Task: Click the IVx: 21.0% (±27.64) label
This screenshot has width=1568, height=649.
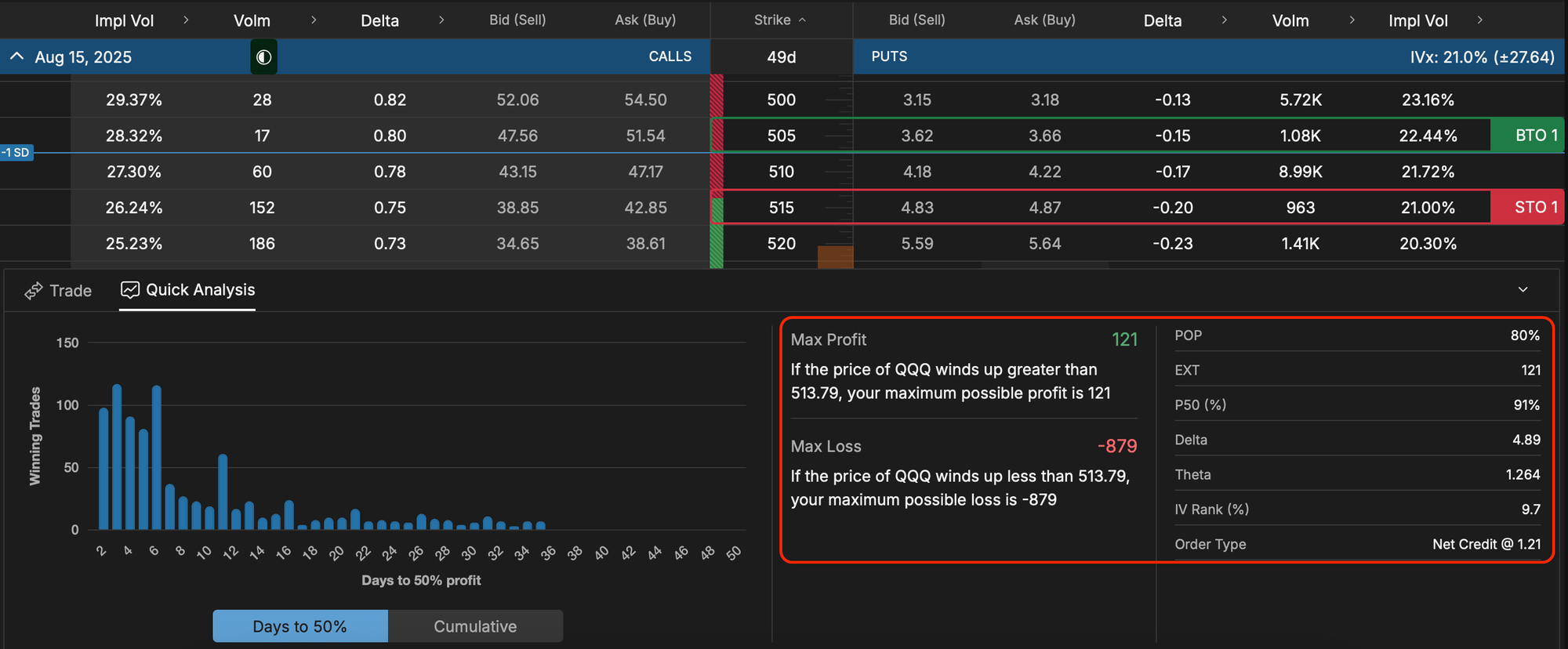Action: 1482,57
